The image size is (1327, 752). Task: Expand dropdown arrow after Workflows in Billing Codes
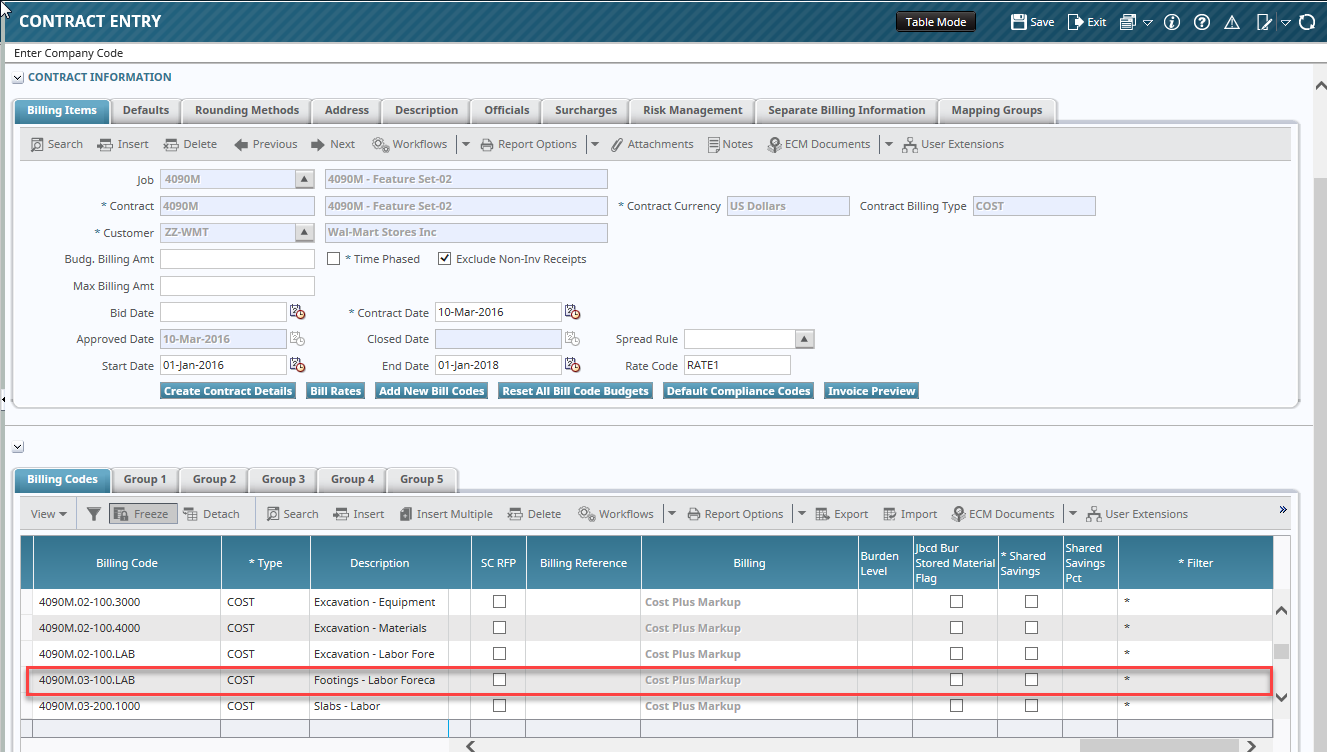671,514
